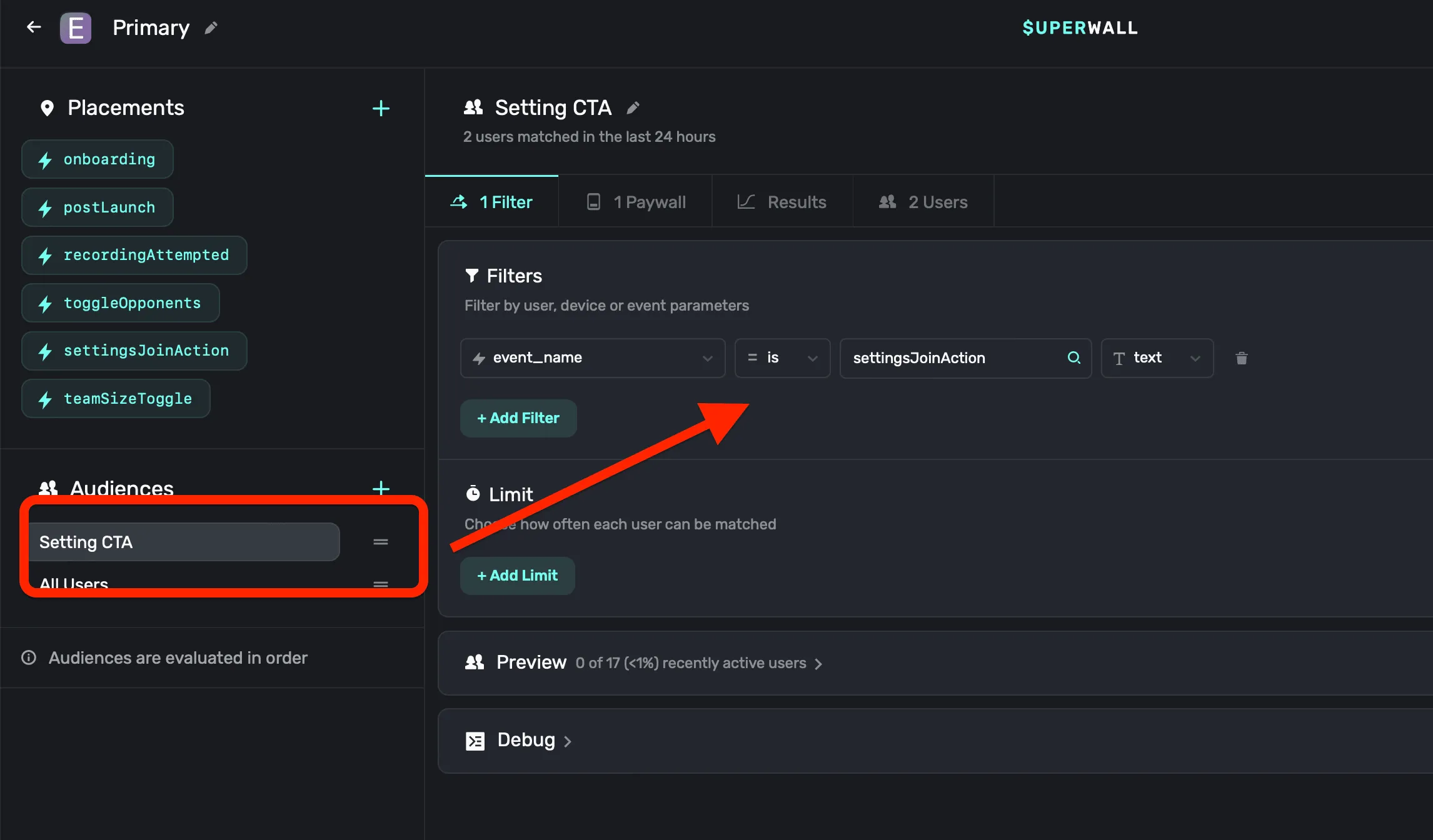Open the recordingAttempted placement
The width and height of the screenshot is (1433, 840).
tap(134, 255)
